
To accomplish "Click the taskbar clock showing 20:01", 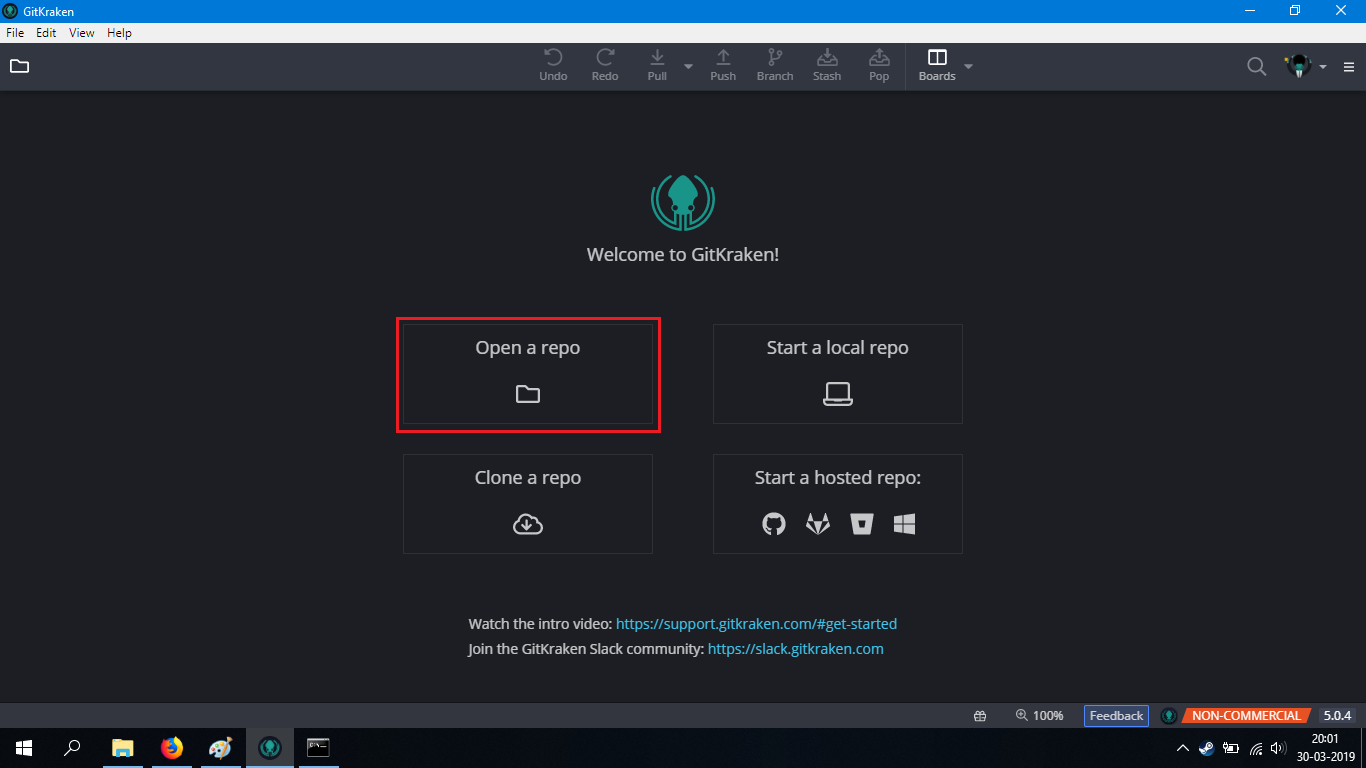I will coord(1325,748).
